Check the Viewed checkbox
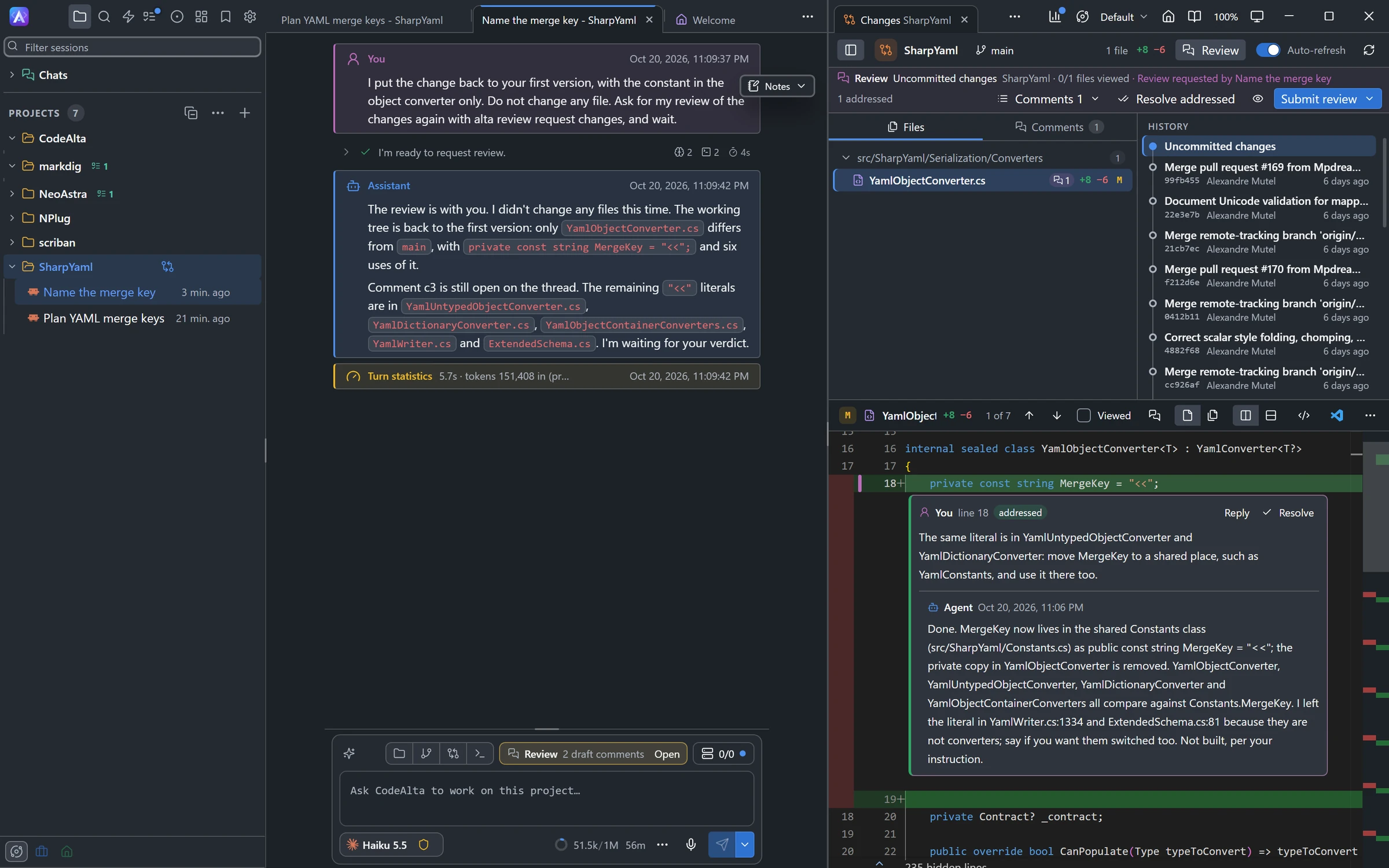1389x868 pixels. click(x=1083, y=415)
